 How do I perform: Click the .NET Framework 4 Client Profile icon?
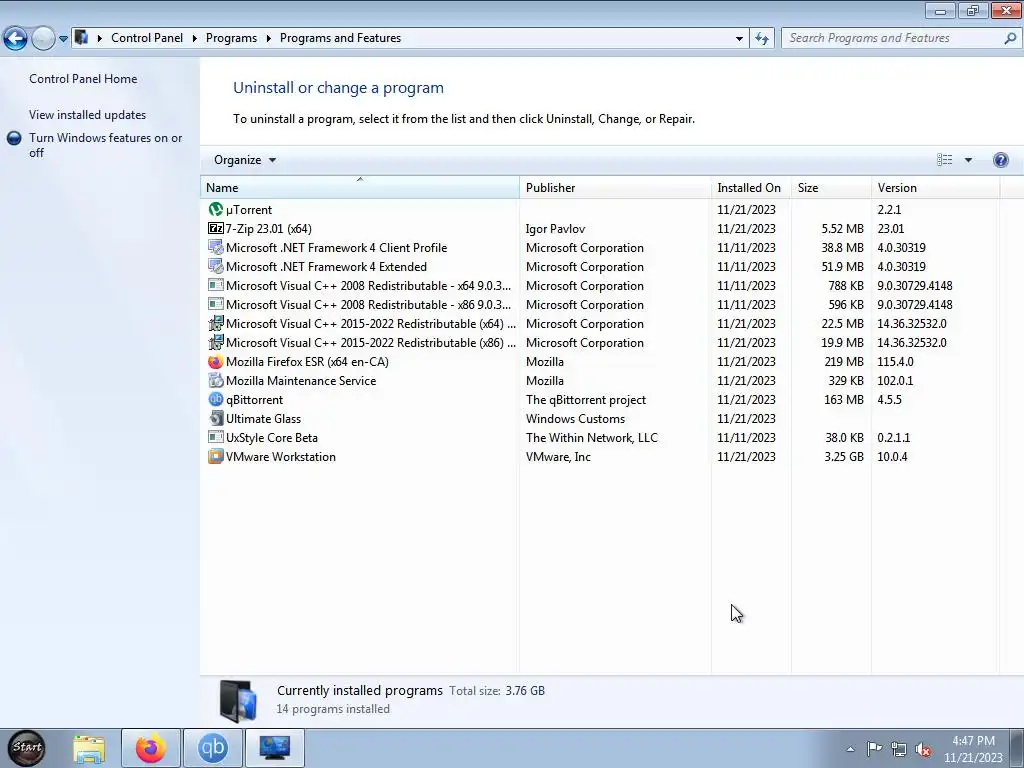pyautogui.click(x=216, y=248)
